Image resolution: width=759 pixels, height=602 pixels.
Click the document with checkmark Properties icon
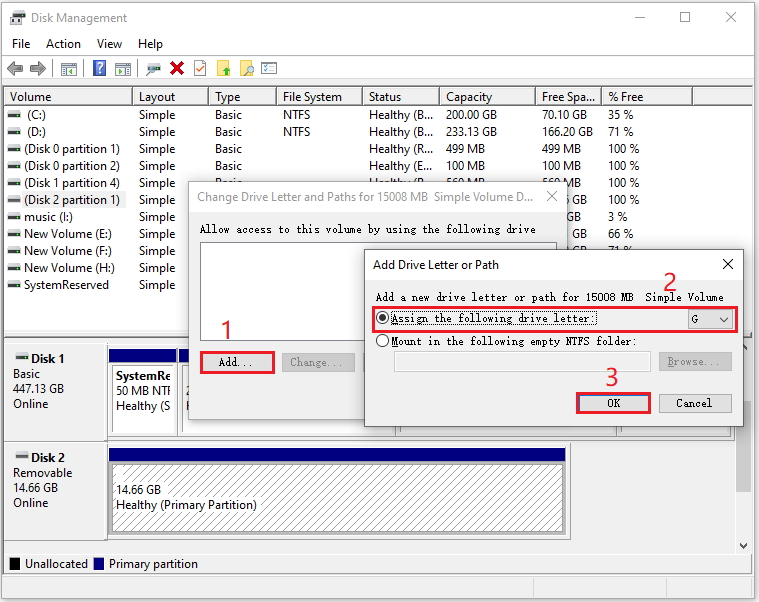coord(200,68)
